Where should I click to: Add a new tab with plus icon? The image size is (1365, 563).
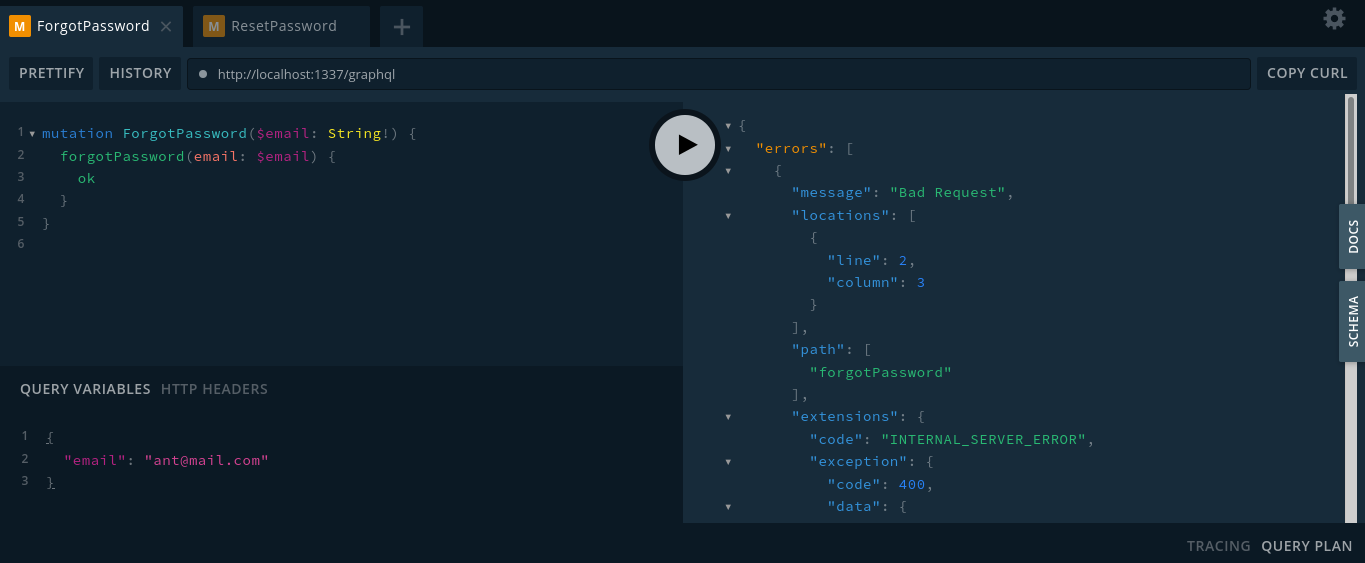[402, 27]
